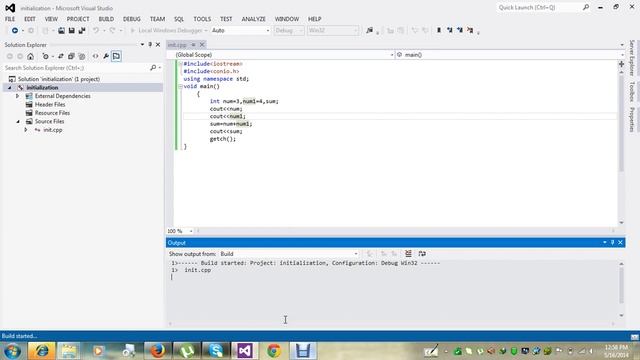Select Resource Files folder in Solution Explorer
The image size is (640, 360).
pyautogui.click(x=52, y=113)
